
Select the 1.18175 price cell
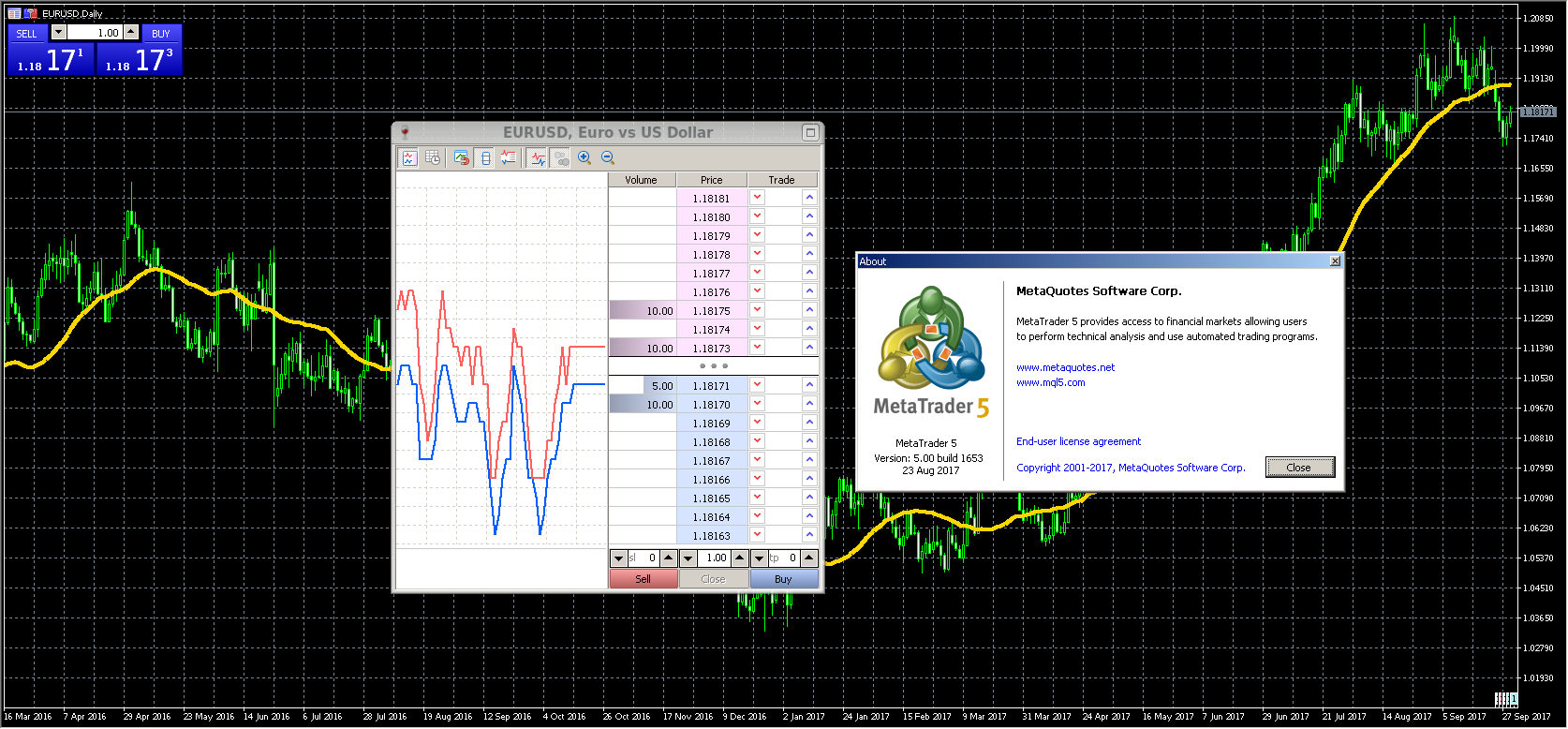(712, 310)
